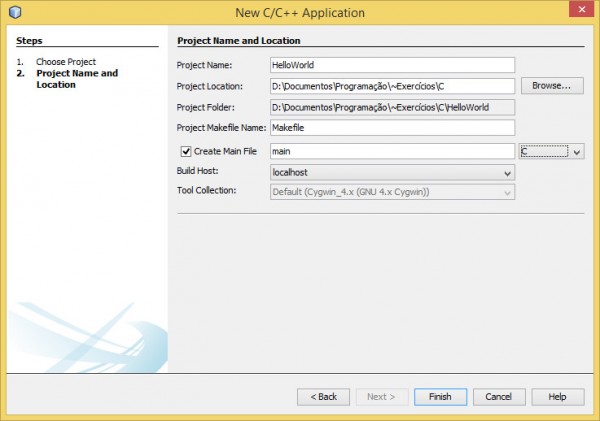Select step 1 Choose Project
This screenshot has width=600, height=421.
point(66,62)
